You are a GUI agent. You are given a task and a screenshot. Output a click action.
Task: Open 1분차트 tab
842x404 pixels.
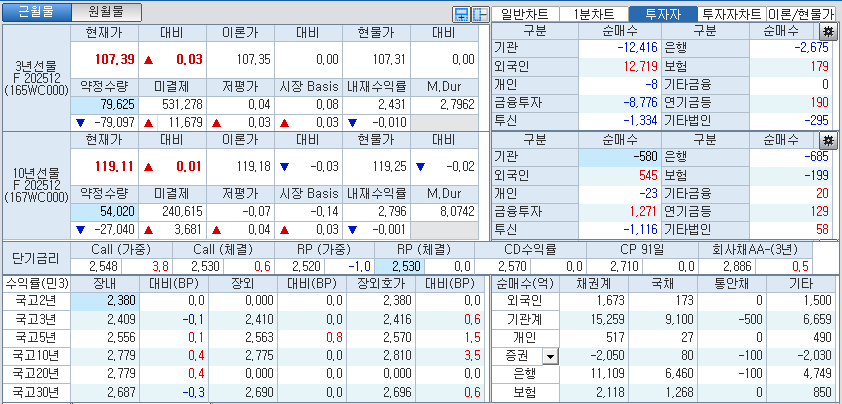[x=593, y=14]
